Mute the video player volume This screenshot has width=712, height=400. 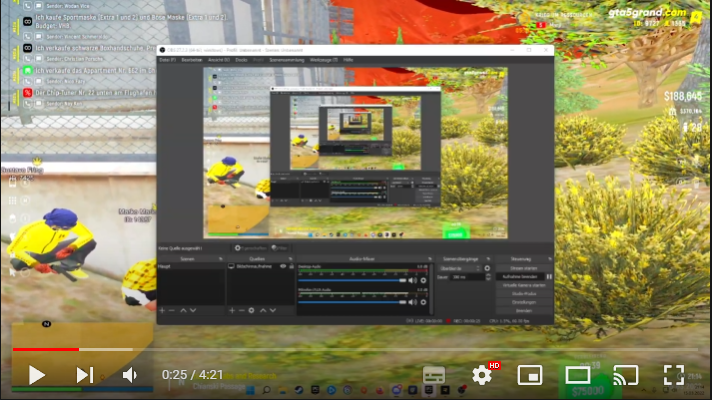pos(130,375)
